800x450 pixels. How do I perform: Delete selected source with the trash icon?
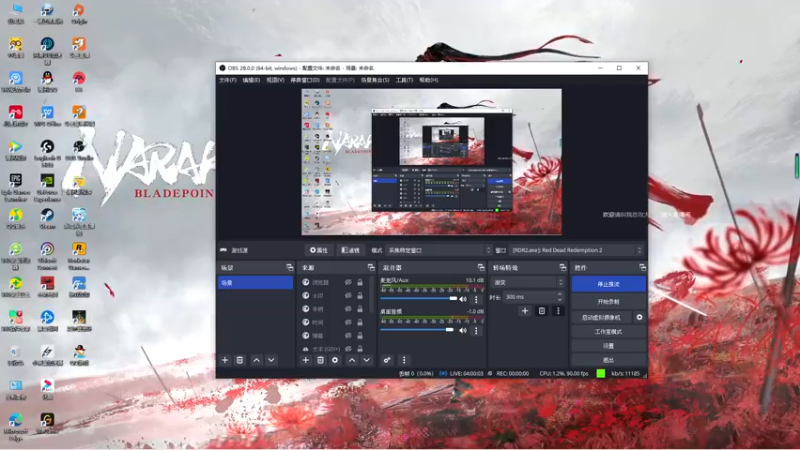point(320,360)
